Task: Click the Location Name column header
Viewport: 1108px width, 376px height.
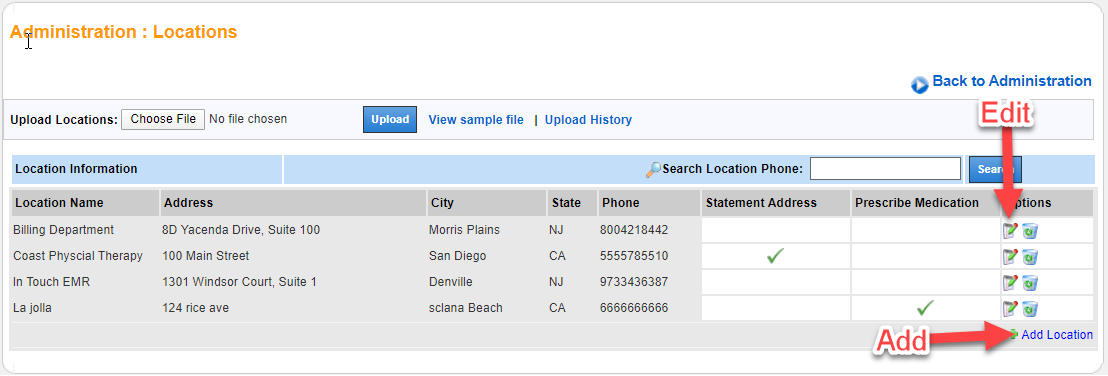Action: coord(59,203)
